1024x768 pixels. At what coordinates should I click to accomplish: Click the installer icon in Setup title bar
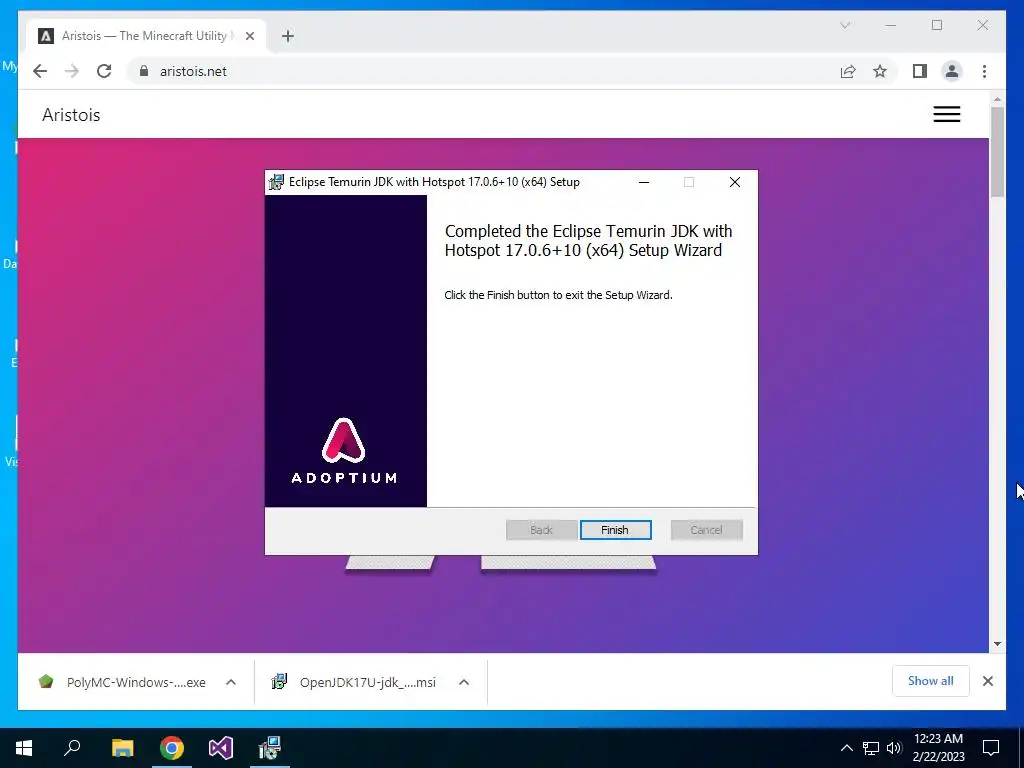[277, 182]
